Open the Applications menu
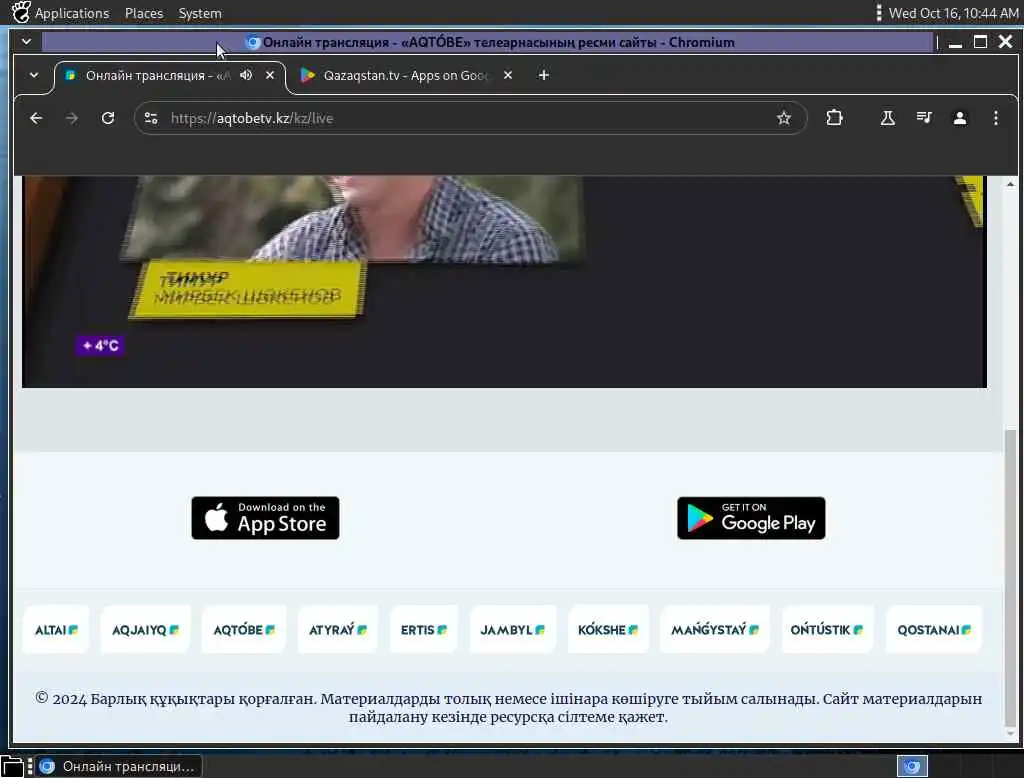This screenshot has height=778, width=1024. coord(72,13)
